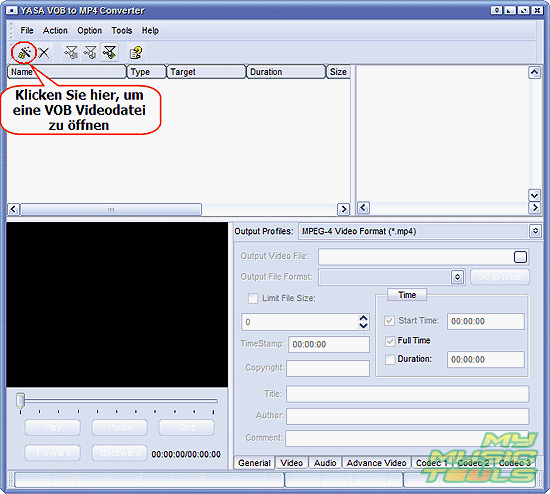This screenshot has width=550, height=494.
Task: Click the video seek slider thumb
Action: 20,401
